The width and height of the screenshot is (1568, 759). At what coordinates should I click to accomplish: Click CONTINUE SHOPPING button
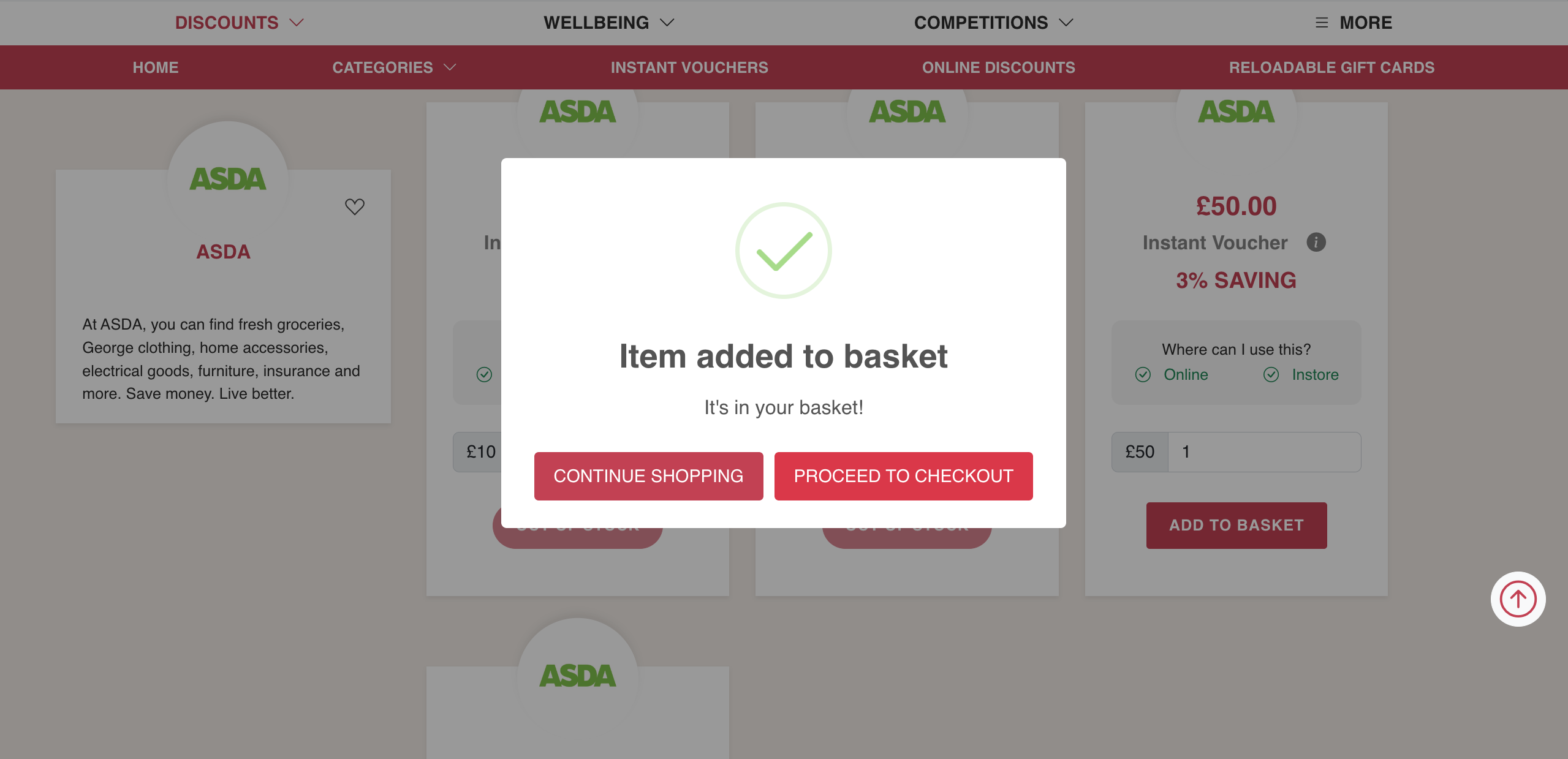click(648, 476)
